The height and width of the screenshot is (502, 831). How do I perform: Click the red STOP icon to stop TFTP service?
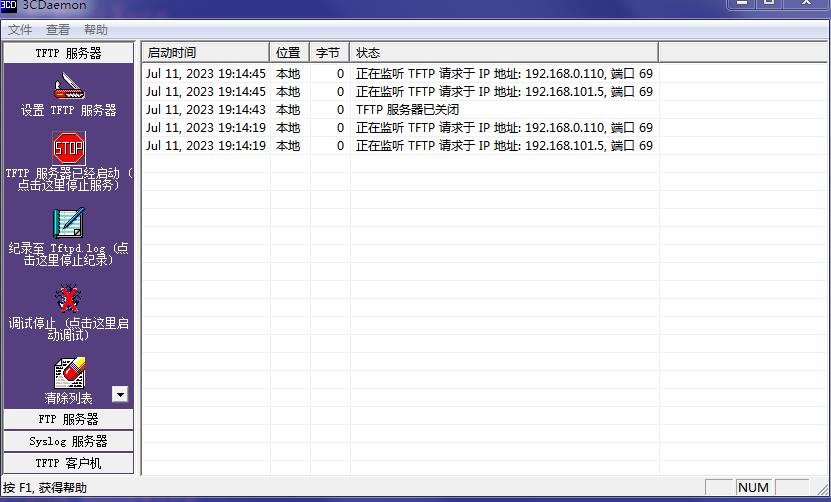click(x=69, y=148)
